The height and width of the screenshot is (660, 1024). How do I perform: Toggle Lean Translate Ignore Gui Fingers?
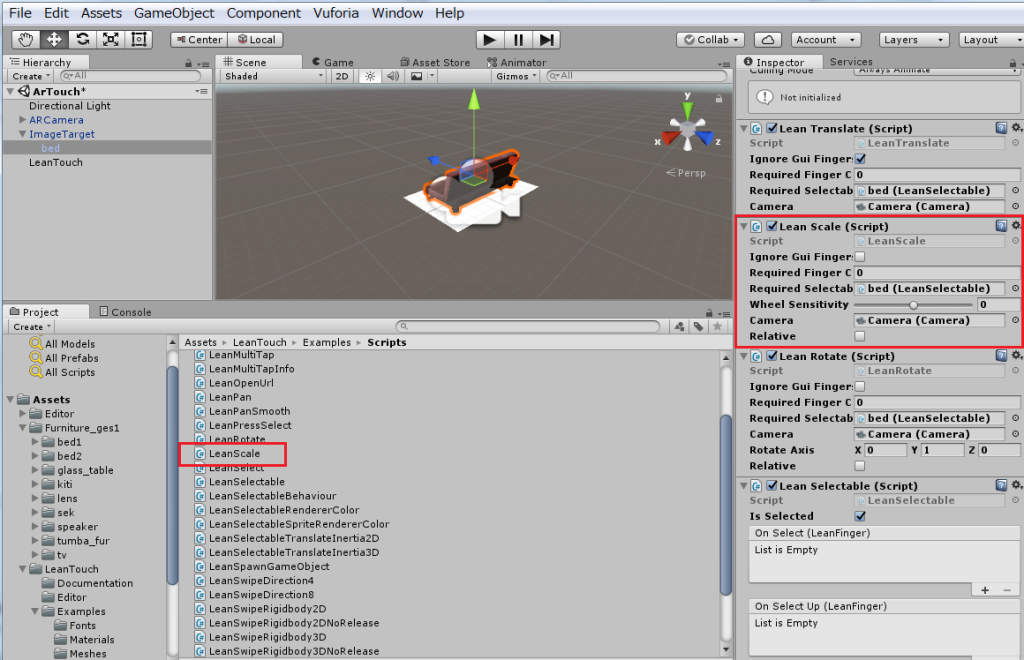point(860,159)
